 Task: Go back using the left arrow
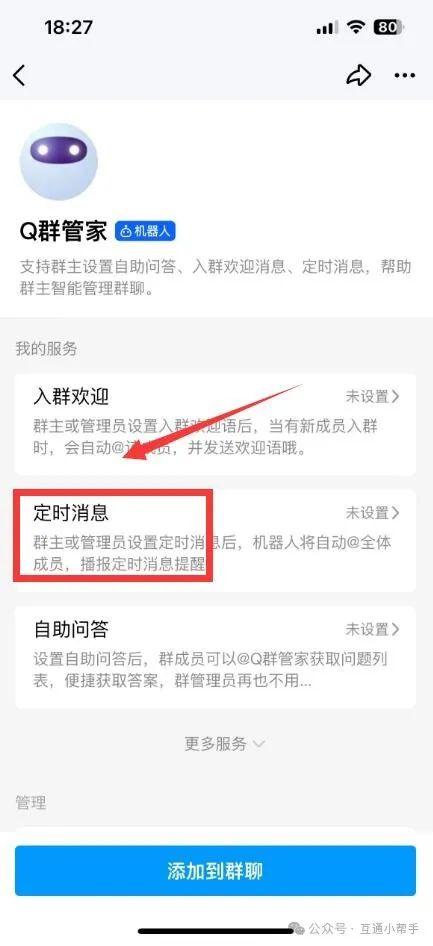[x=19, y=75]
